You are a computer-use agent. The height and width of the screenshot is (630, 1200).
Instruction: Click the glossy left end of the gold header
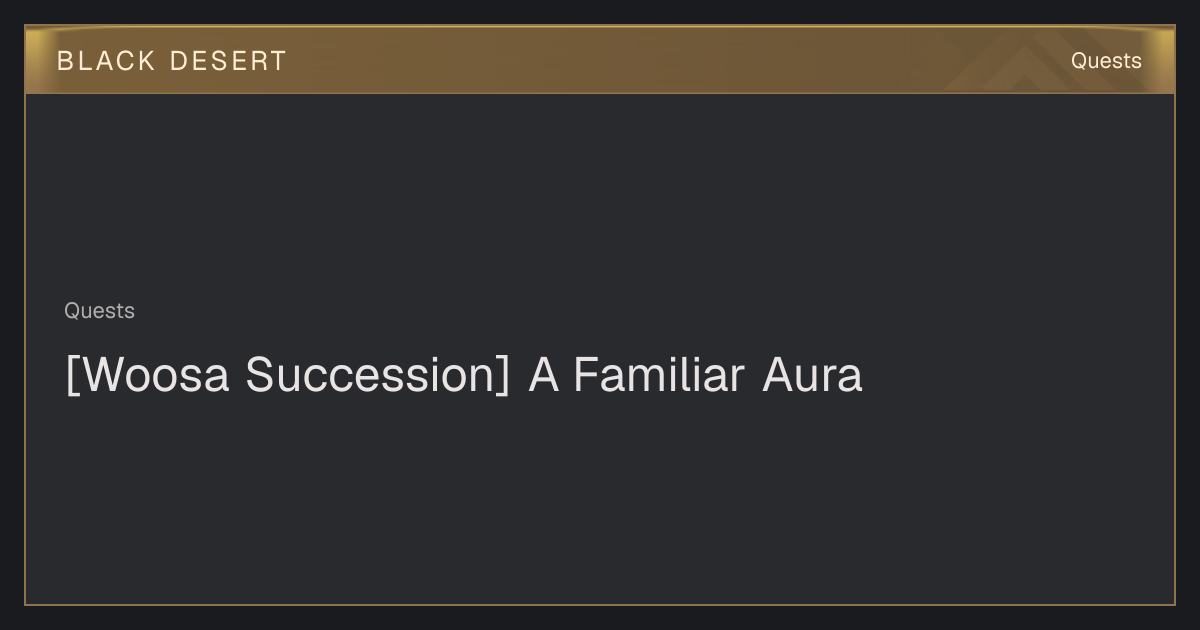[x=40, y=60]
